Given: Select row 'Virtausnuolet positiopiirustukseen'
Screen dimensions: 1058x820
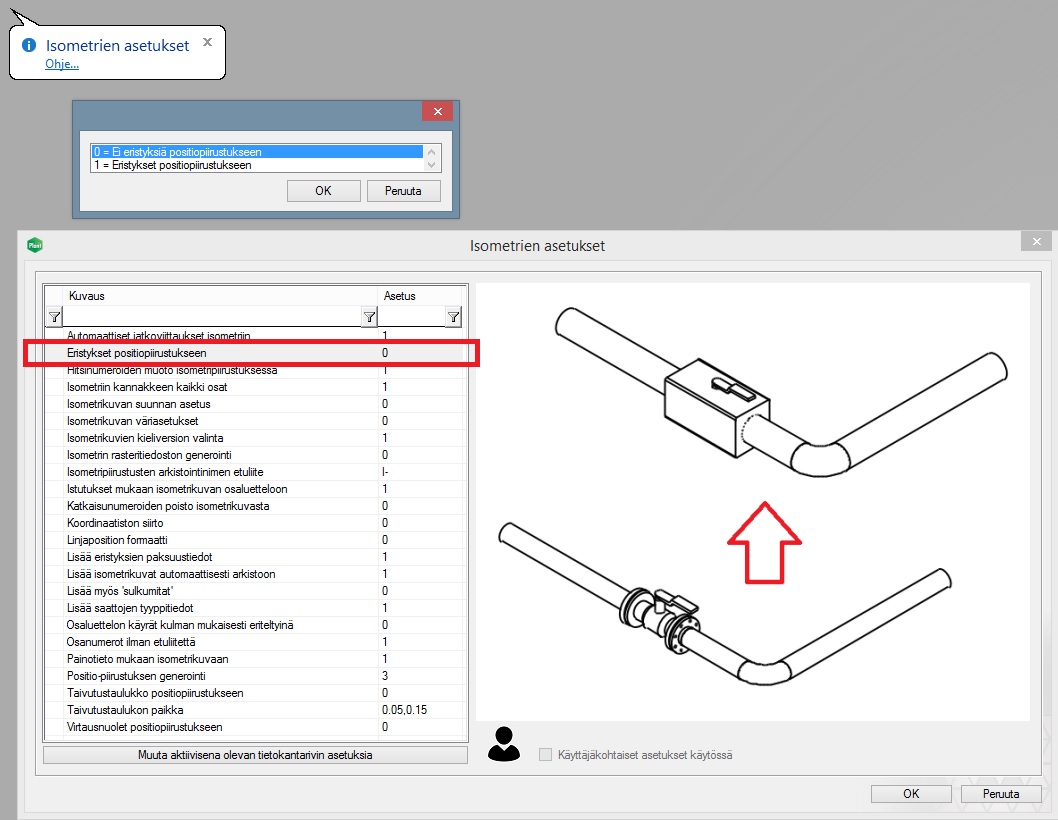Looking at the screenshot, I should pos(255,727).
